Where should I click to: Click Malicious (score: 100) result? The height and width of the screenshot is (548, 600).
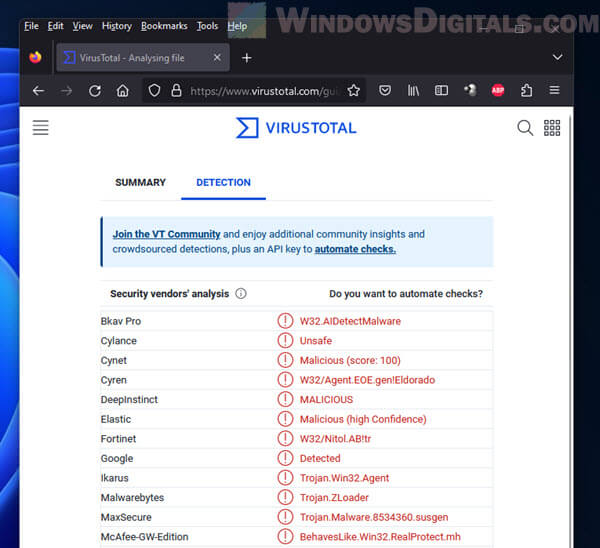pos(350,360)
